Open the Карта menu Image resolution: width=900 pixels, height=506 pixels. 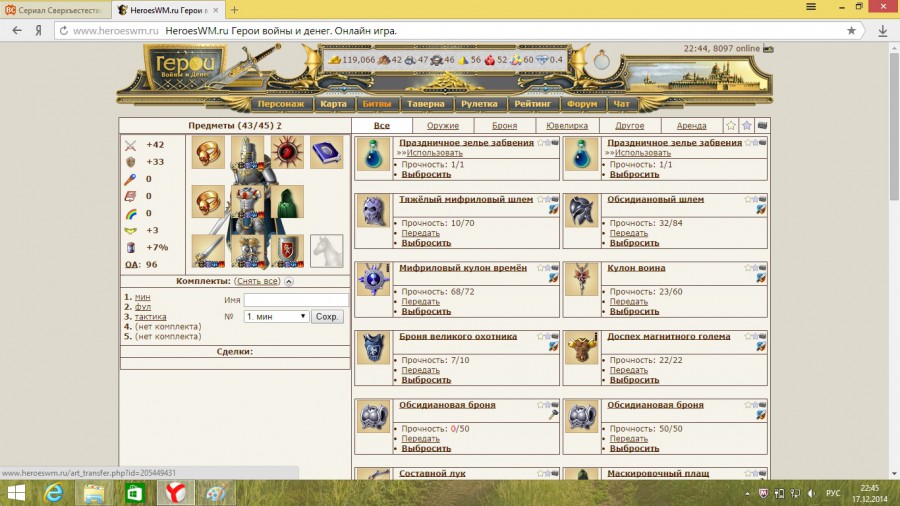(x=333, y=104)
